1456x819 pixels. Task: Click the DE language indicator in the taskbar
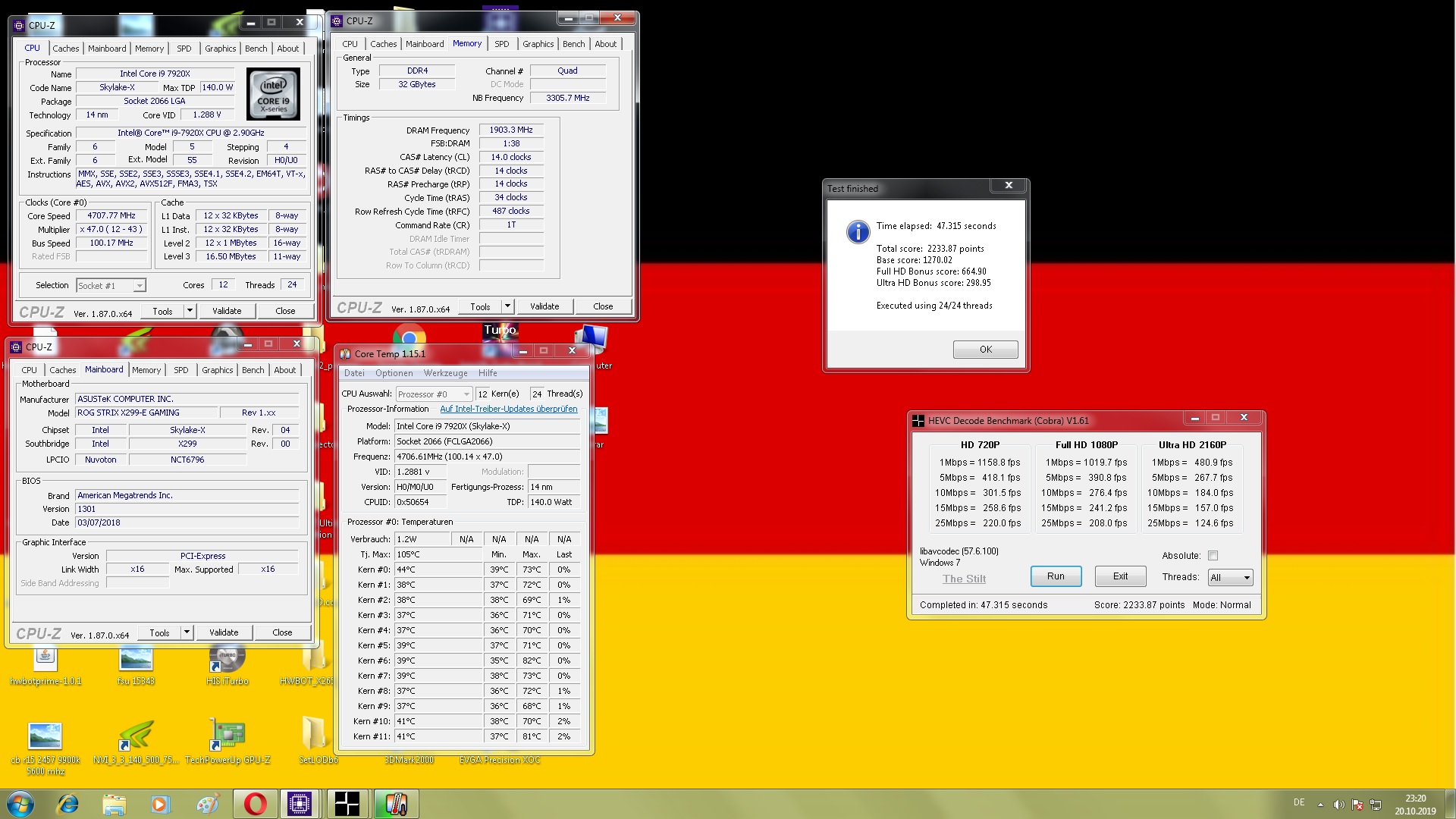click(x=1299, y=802)
